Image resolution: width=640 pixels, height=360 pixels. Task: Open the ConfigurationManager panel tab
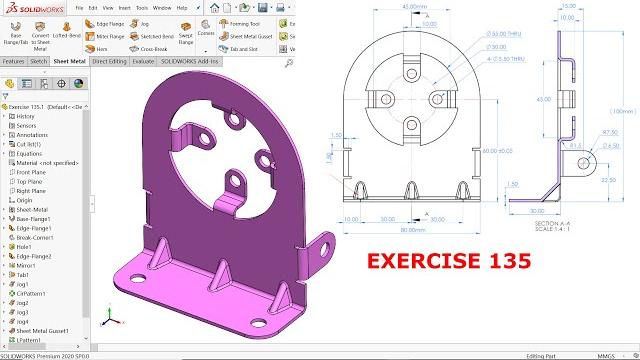[44, 84]
